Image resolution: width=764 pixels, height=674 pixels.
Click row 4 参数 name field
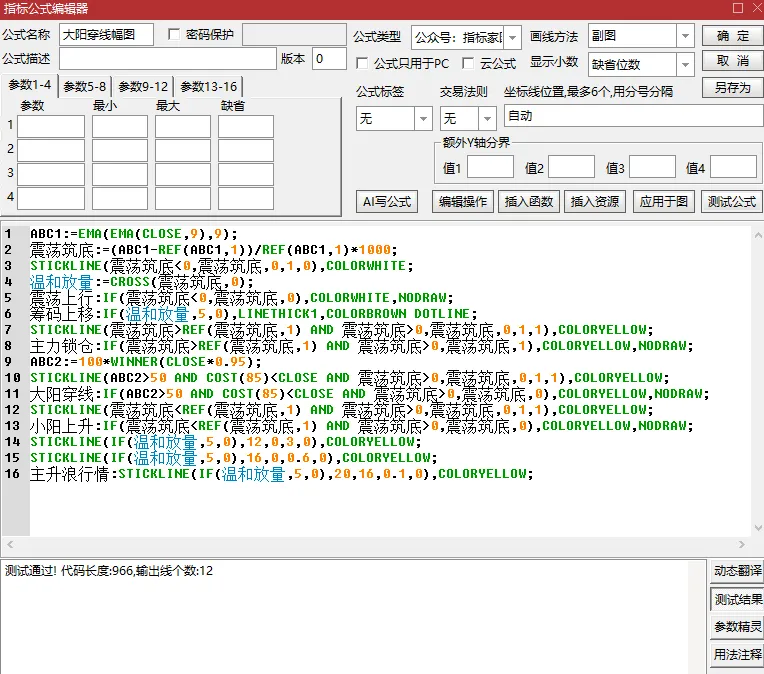pyautogui.click(x=51, y=198)
